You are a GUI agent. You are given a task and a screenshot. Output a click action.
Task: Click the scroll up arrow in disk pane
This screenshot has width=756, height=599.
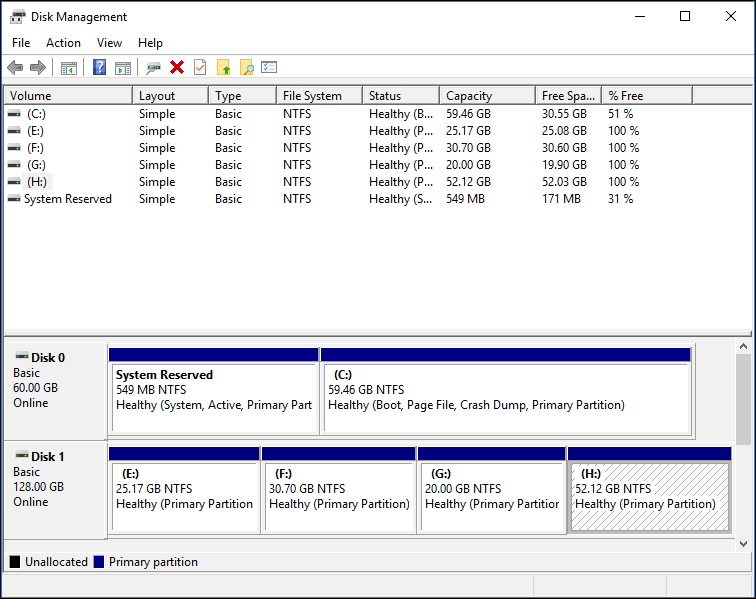coord(743,346)
